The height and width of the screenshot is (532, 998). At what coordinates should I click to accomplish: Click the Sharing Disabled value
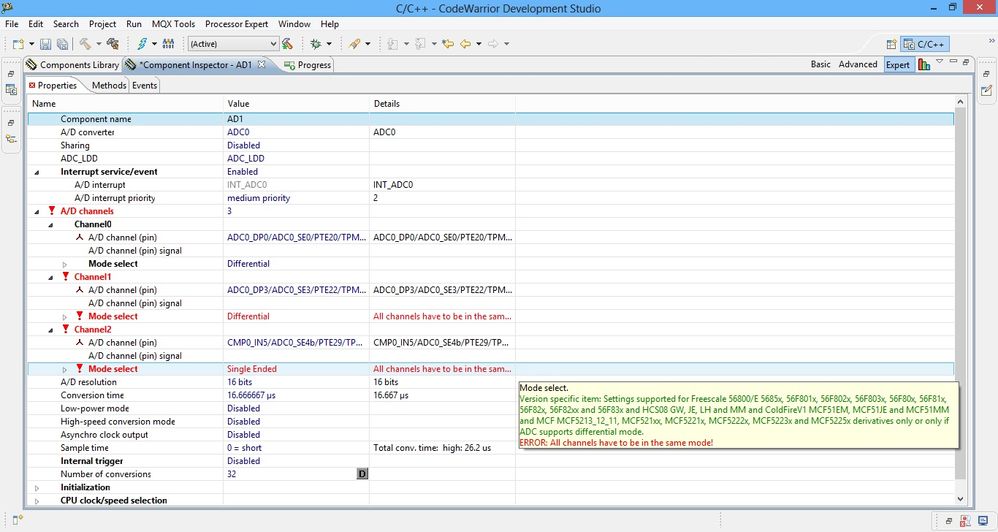[243, 145]
